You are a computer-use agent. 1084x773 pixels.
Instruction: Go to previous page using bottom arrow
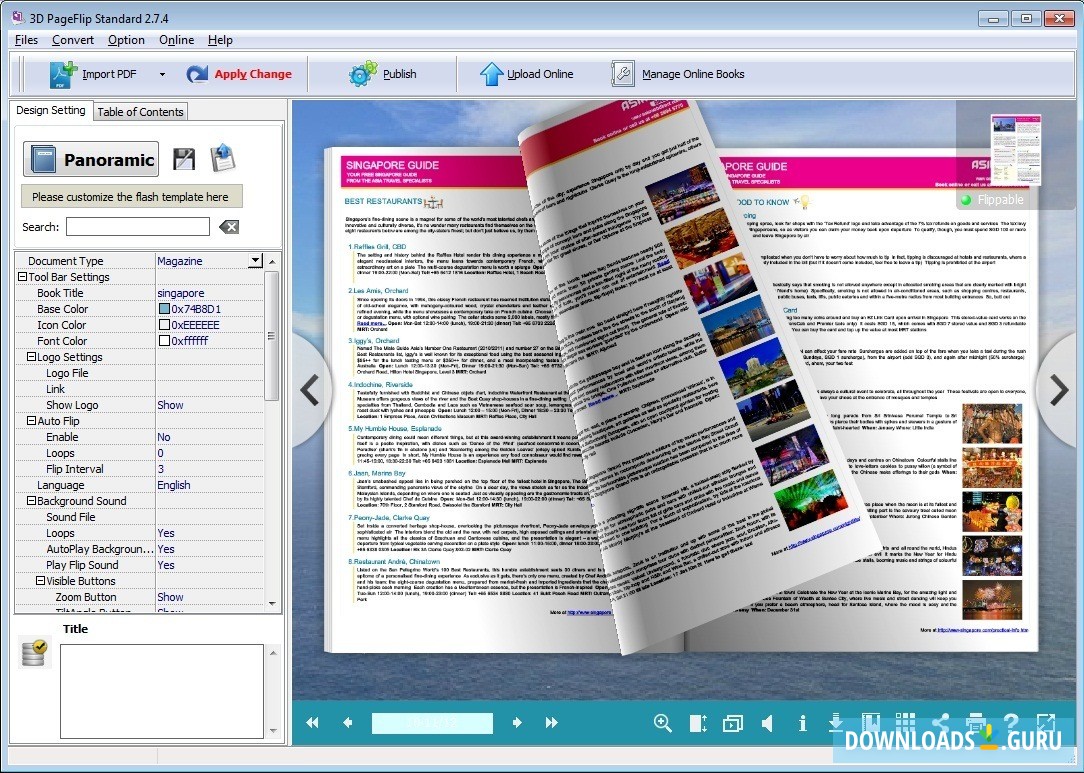click(348, 723)
